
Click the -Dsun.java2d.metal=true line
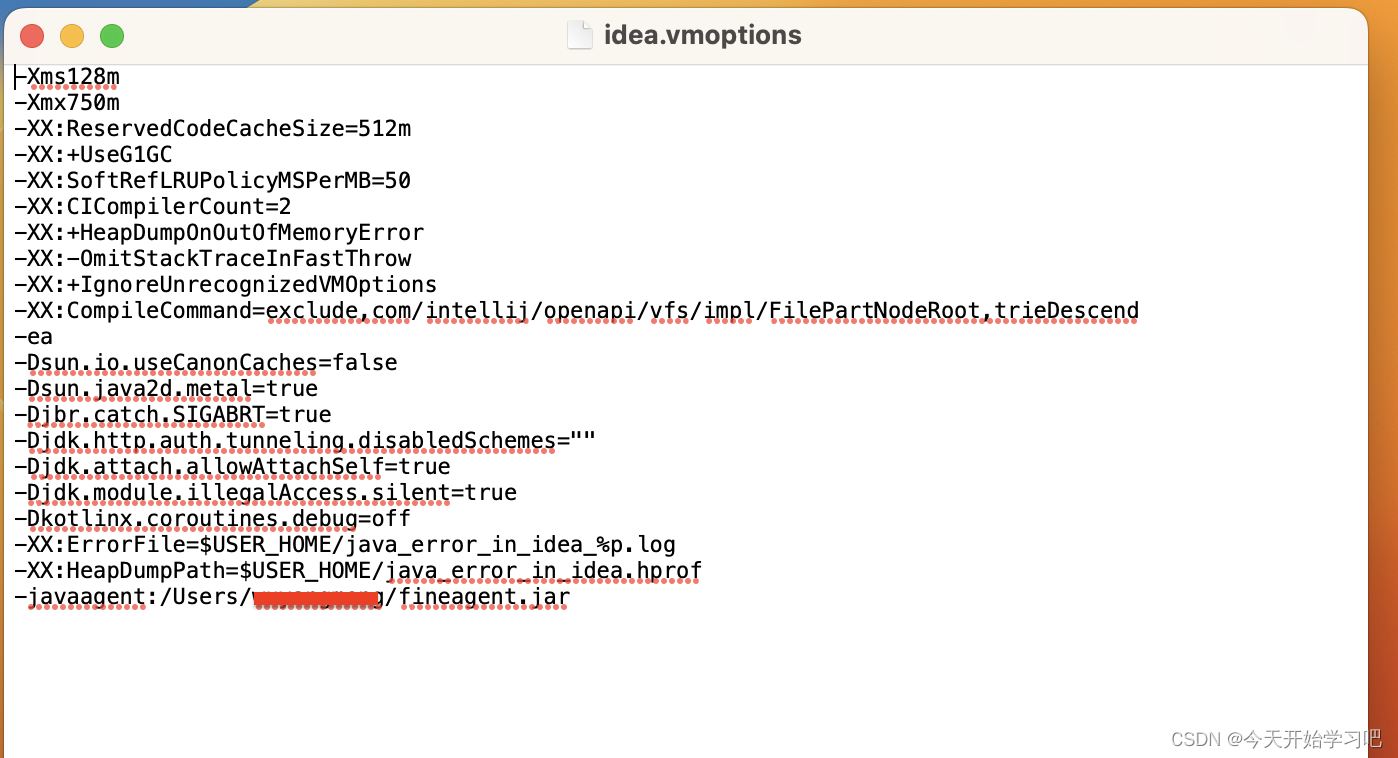click(166, 389)
